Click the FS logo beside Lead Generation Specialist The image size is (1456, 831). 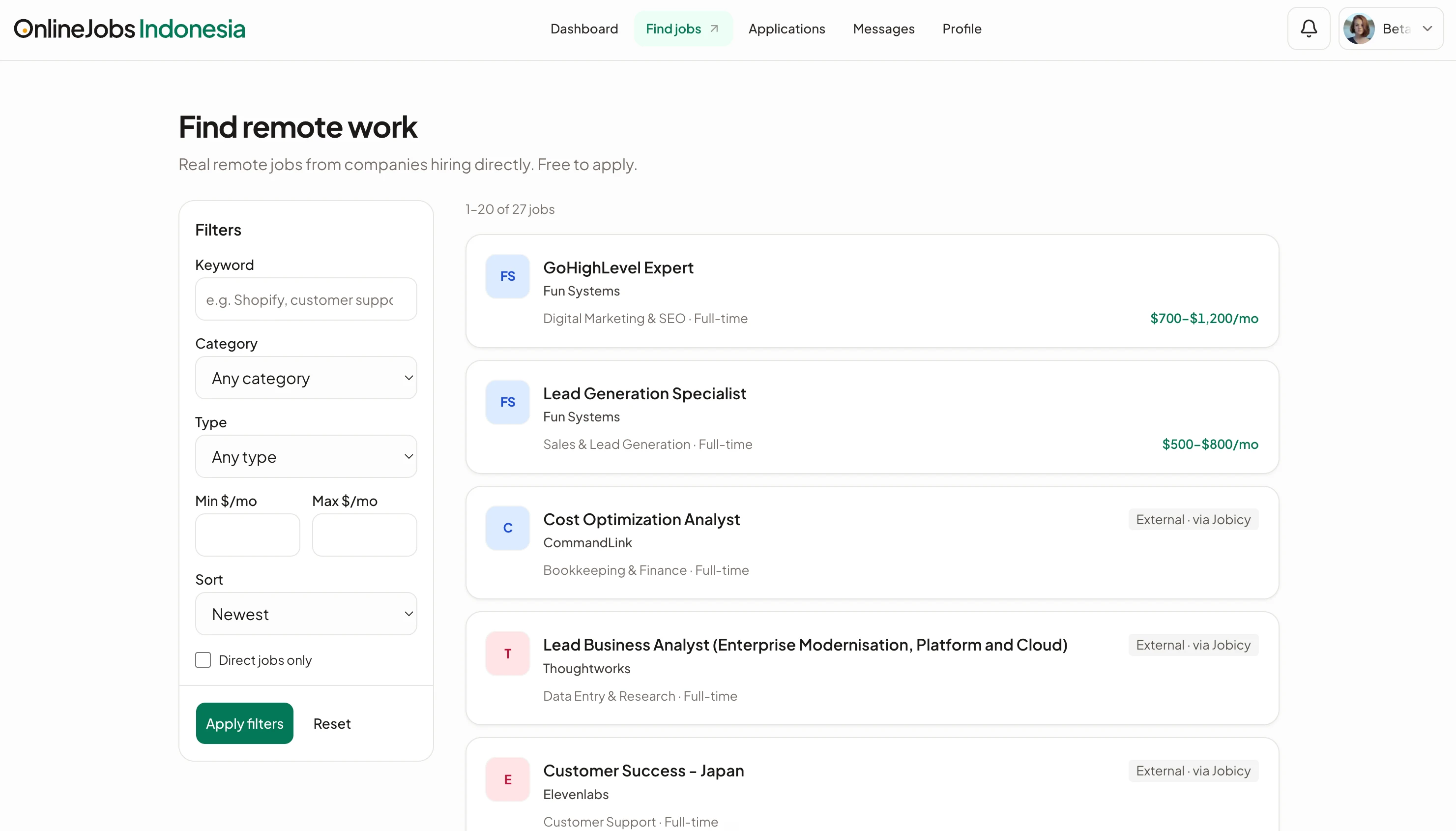pyautogui.click(x=507, y=402)
